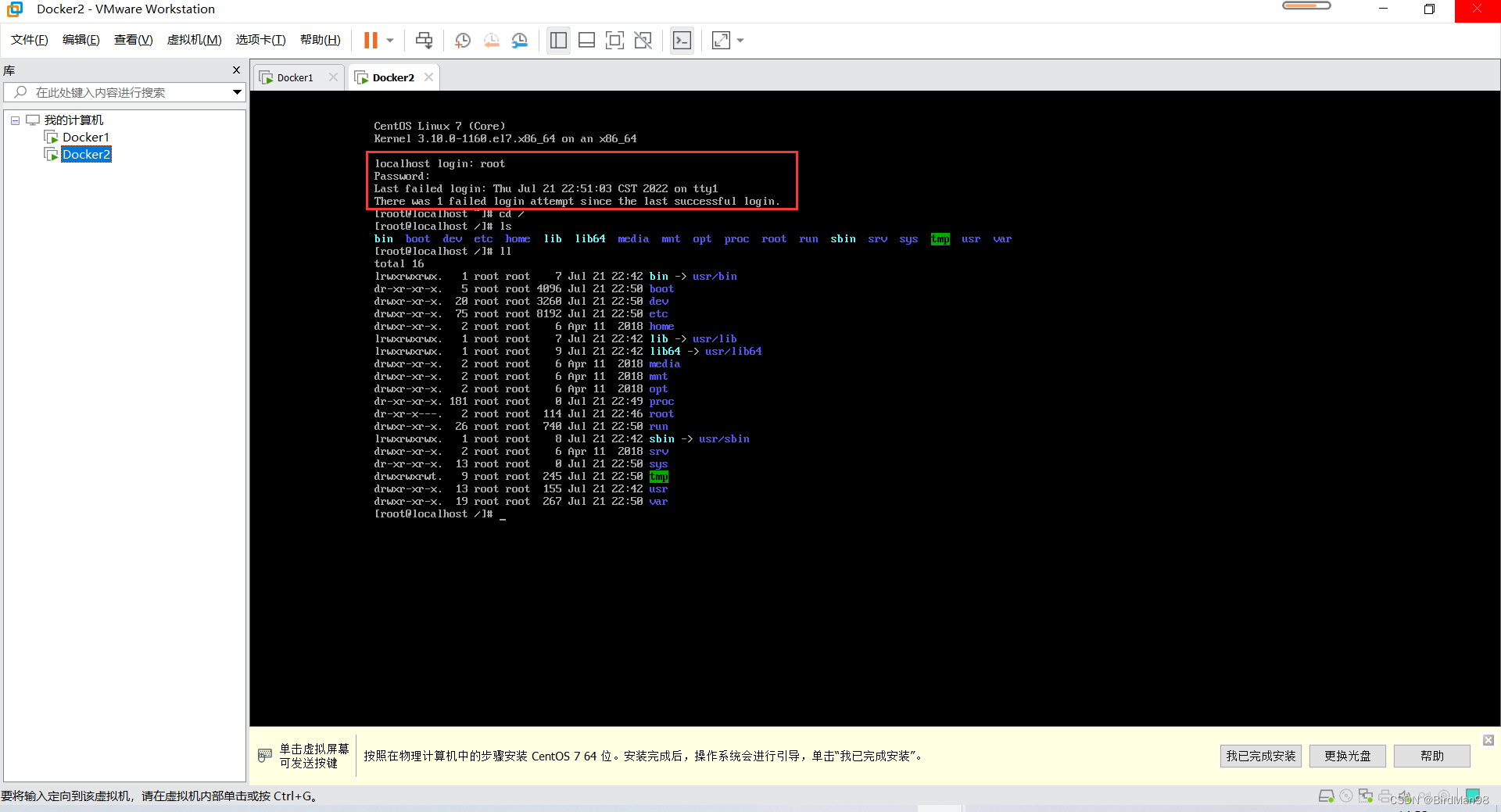Click inside the Docker2 console screen

874,408
